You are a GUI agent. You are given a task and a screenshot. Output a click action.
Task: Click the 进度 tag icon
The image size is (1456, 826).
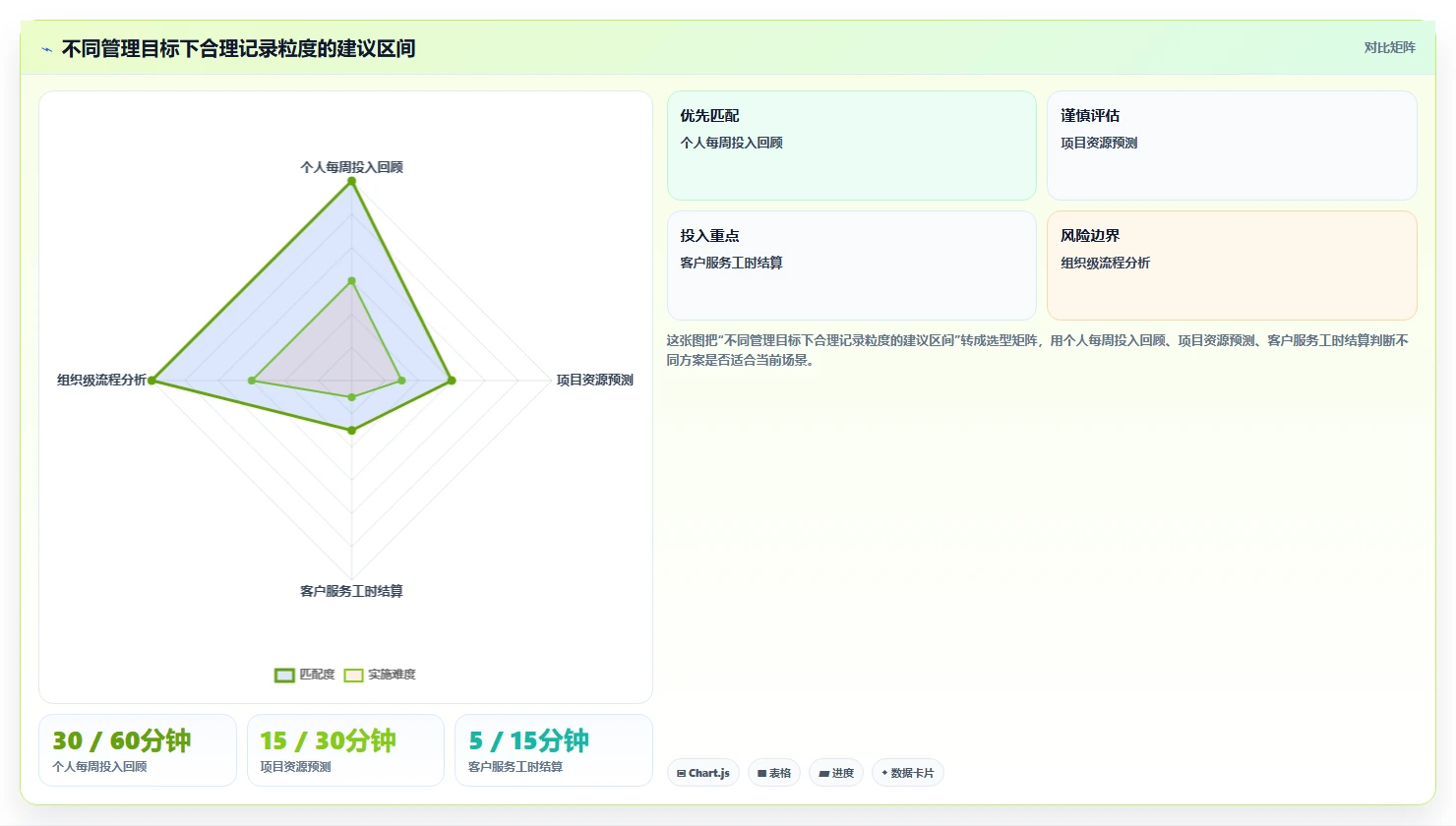pos(823,774)
